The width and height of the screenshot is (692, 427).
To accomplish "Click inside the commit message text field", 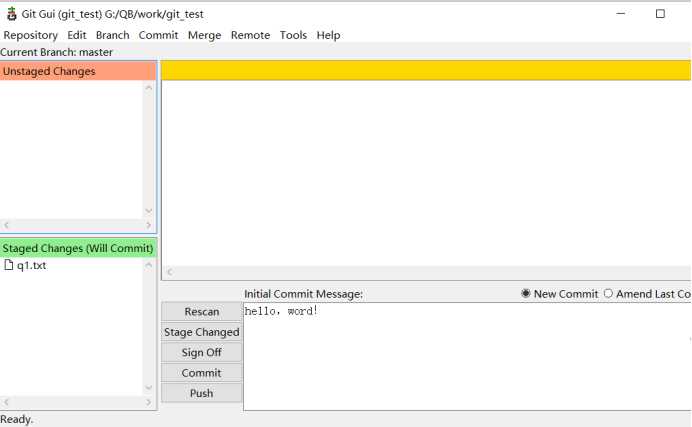I will [467, 356].
